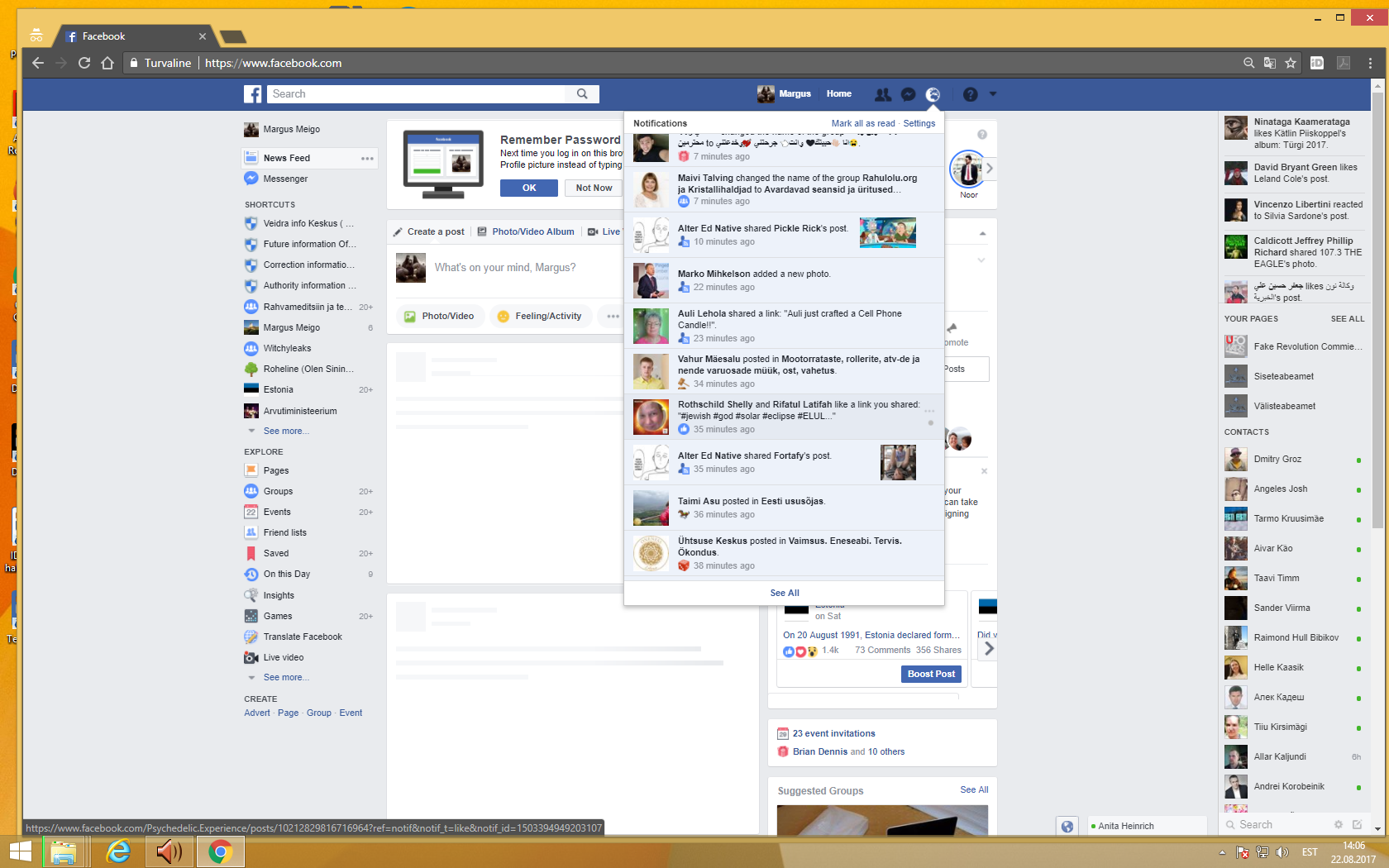1389x868 pixels.
Task: Open Taimi Asu Eesti ususõjas notification
Action: point(784,508)
